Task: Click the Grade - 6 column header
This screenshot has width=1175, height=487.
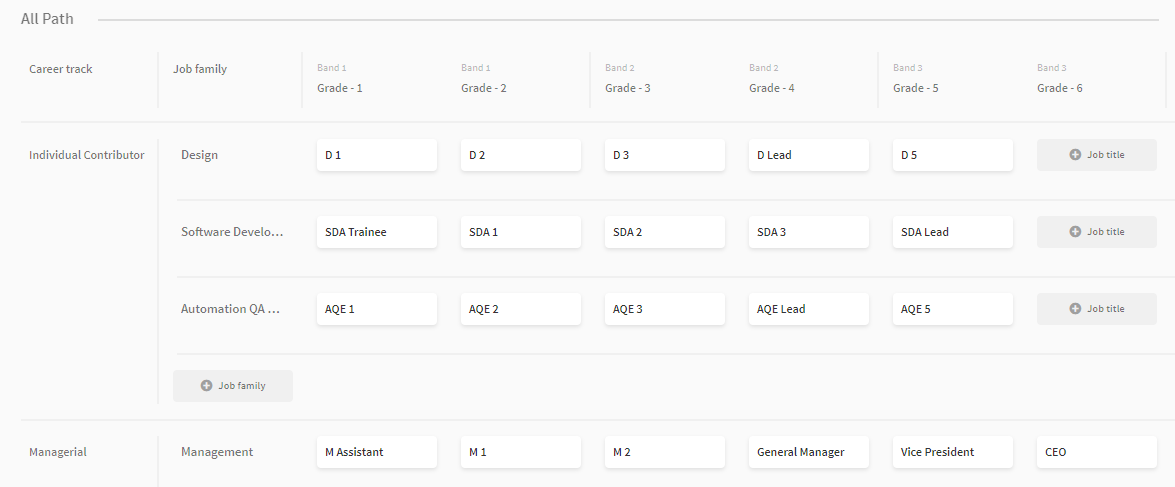Action: click(1059, 88)
